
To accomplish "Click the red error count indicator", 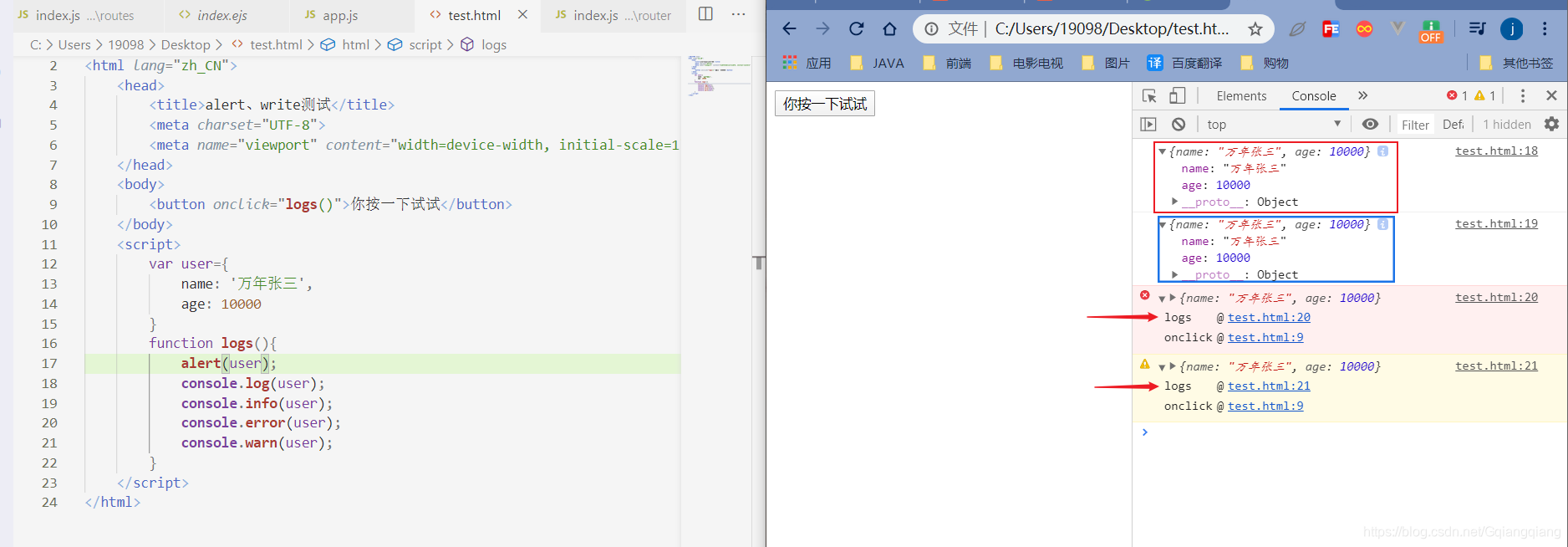I will coord(1458,95).
